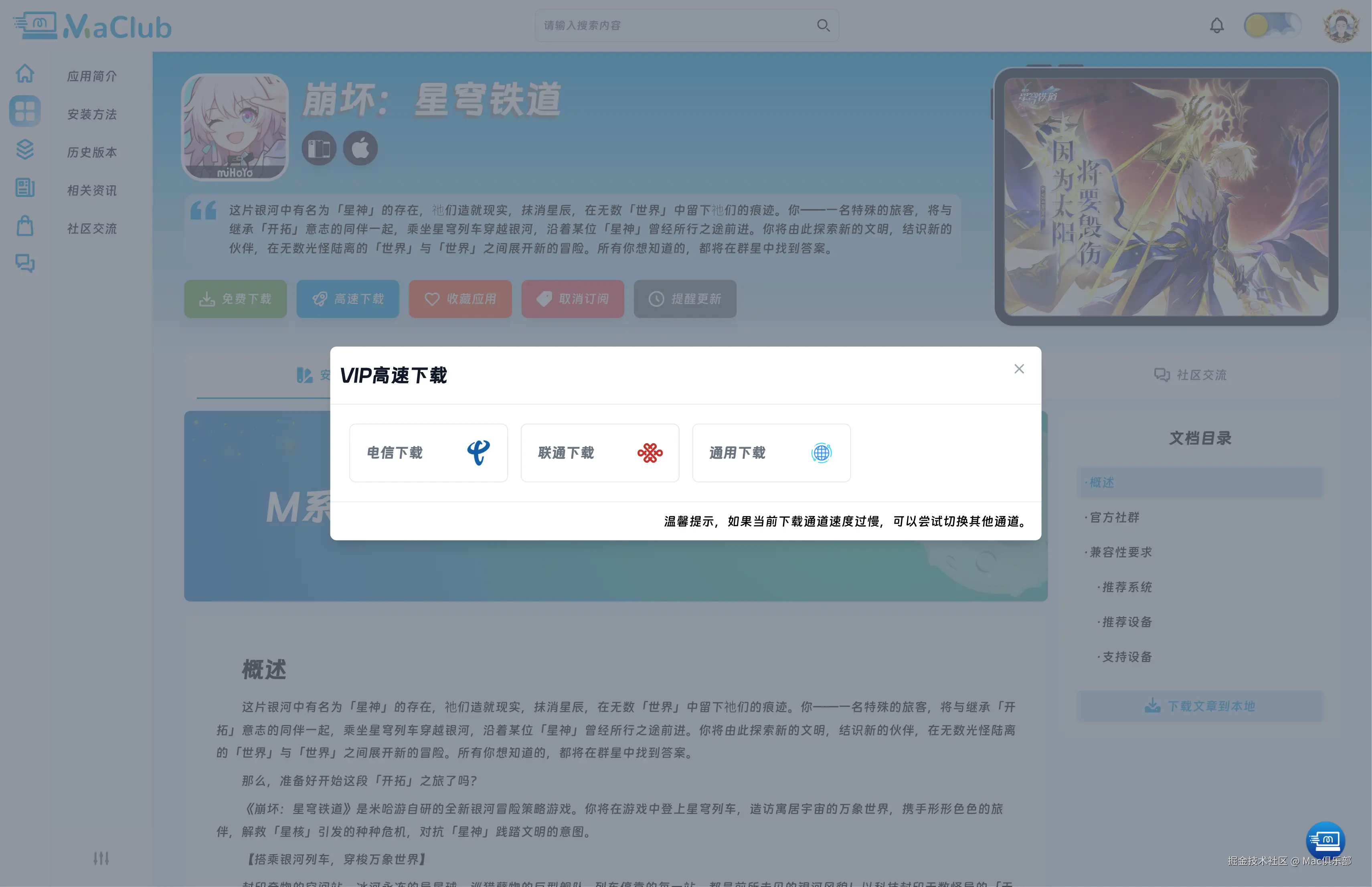1372x887 pixels.
Task: Toggle the day/night theme switch
Action: [x=1273, y=25]
